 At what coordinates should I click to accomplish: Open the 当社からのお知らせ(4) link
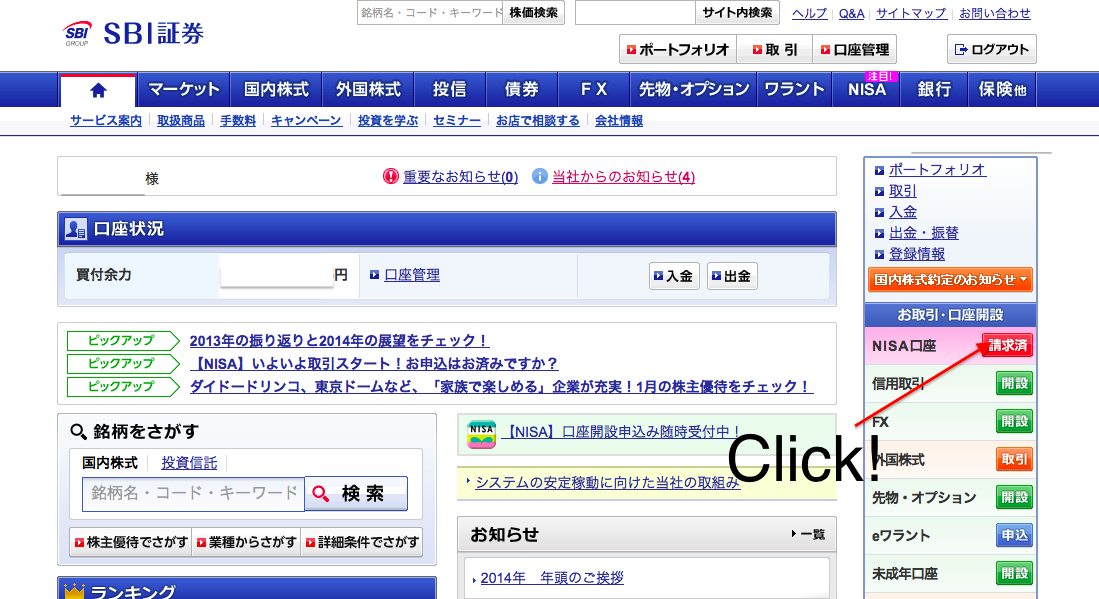coord(624,177)
